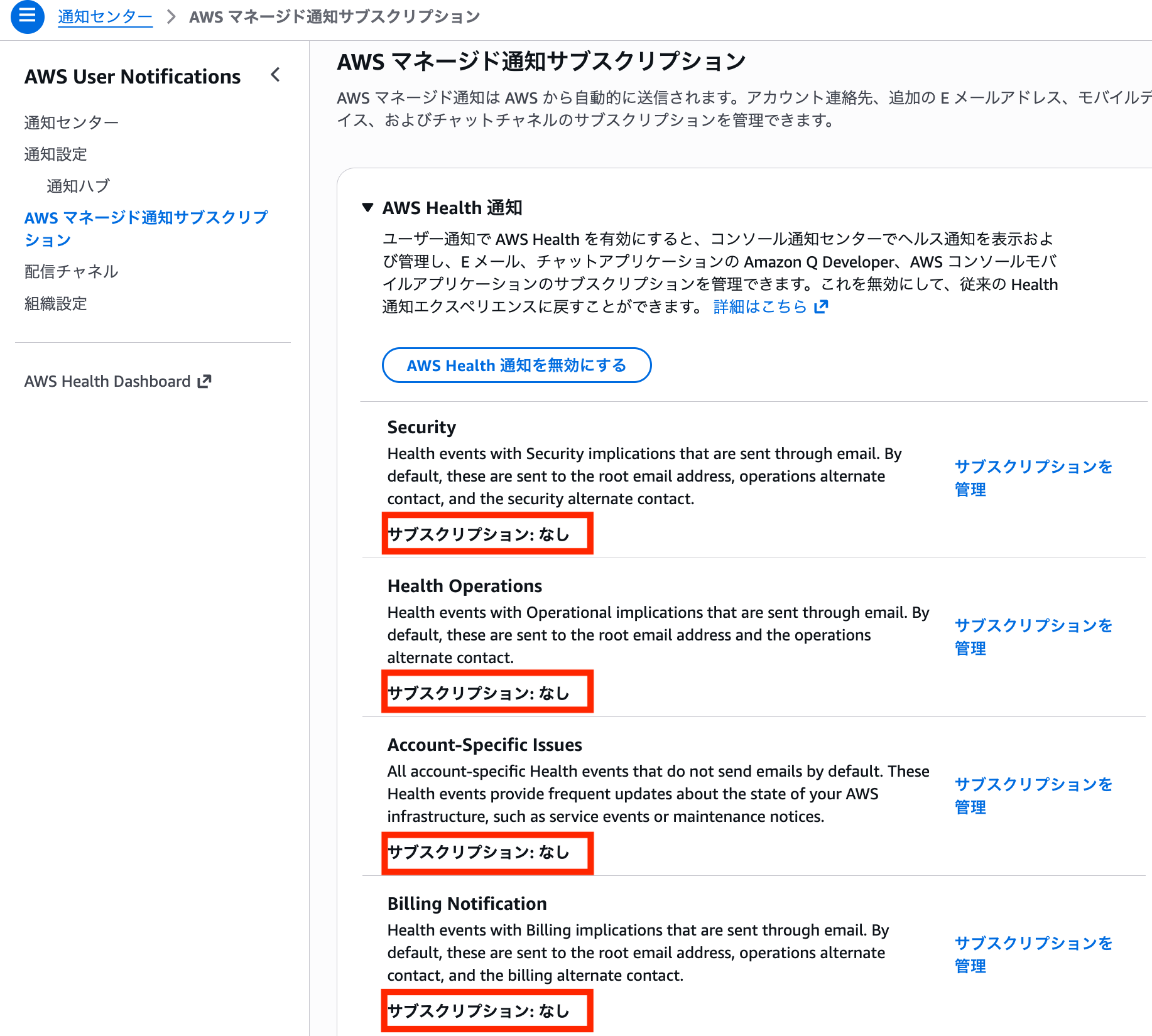The image size is (1152, 1036).
Task: Select 通知センター in the sidebar
Action: [x=70, y=122]
